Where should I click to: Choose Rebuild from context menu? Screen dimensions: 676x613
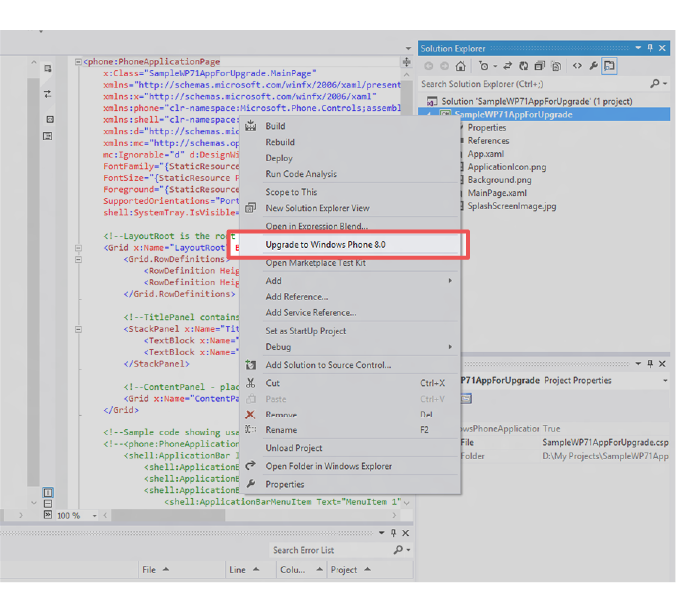(349, 142)
